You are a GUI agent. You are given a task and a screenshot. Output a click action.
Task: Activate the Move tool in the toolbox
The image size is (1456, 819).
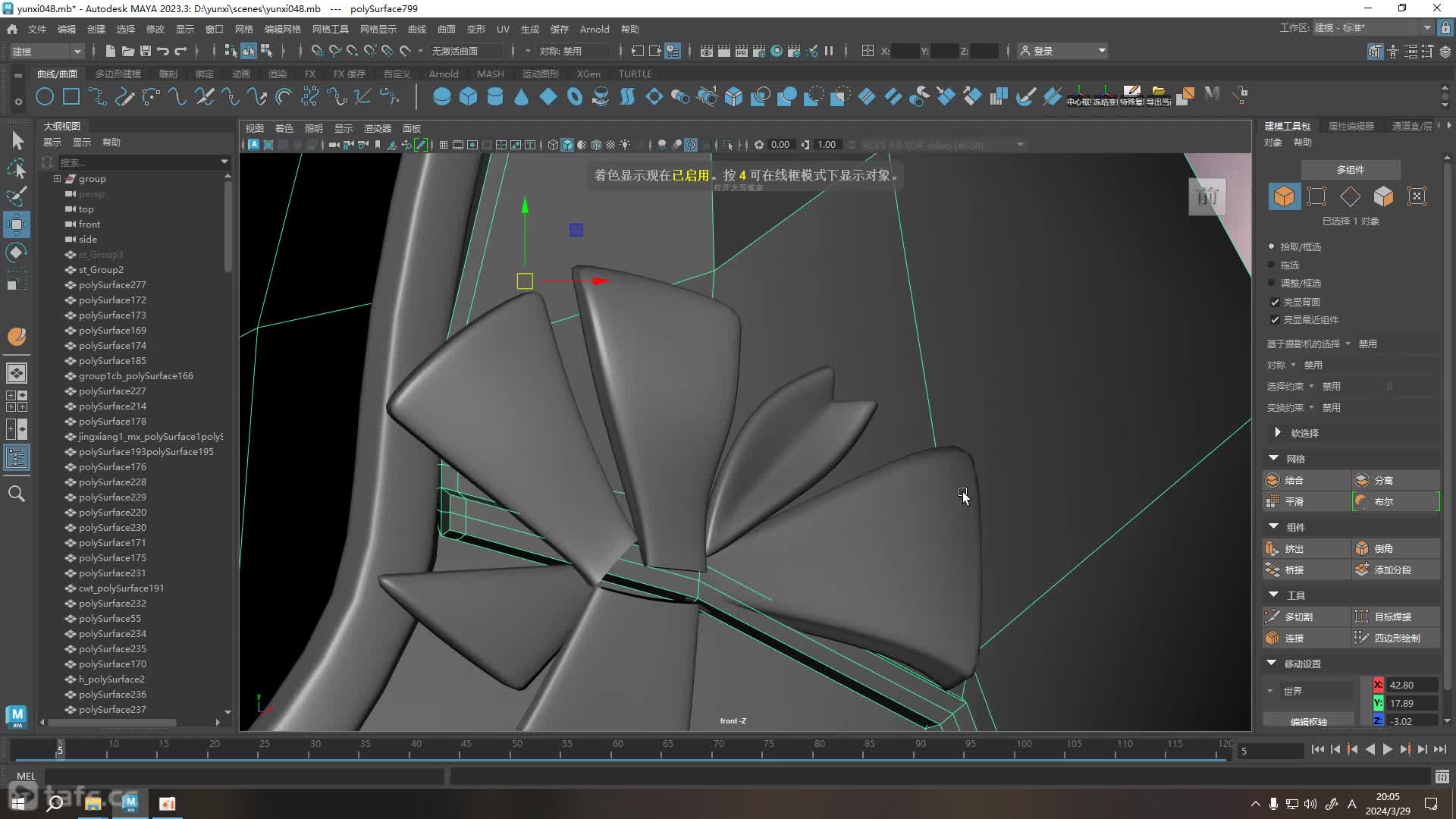tap(17, 224)
